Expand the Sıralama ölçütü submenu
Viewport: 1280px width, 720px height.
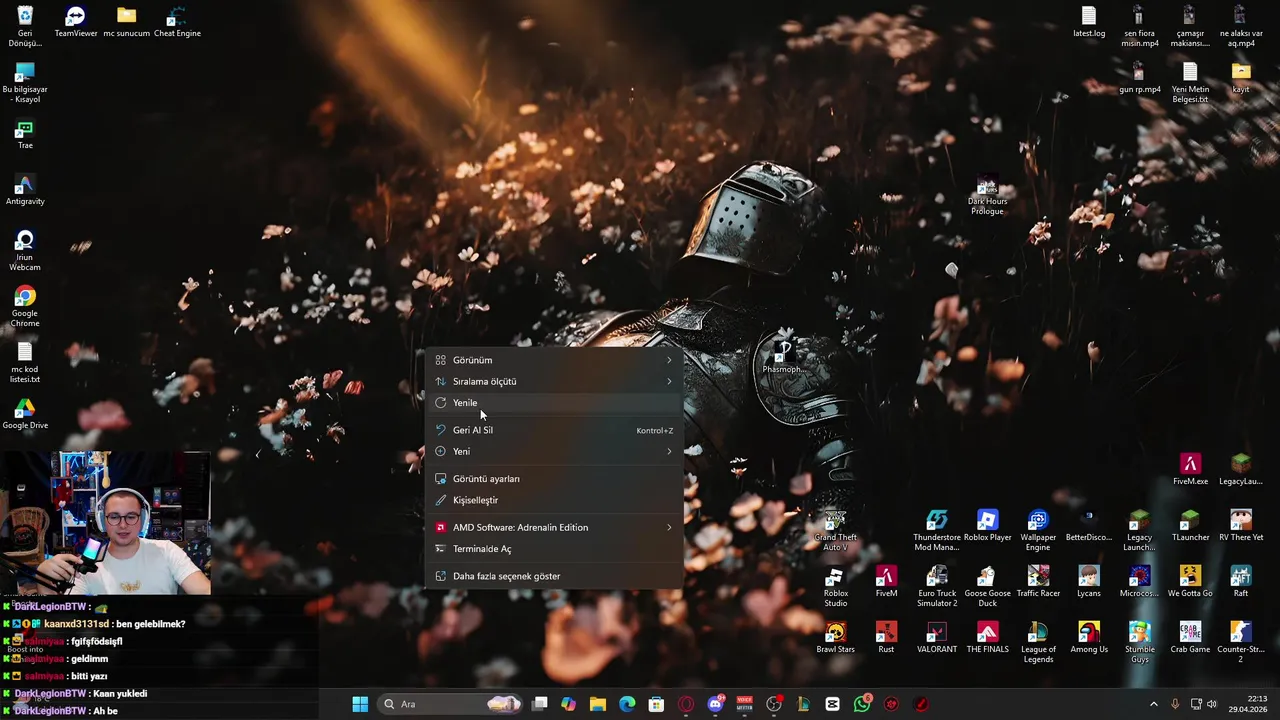[555, 381]
